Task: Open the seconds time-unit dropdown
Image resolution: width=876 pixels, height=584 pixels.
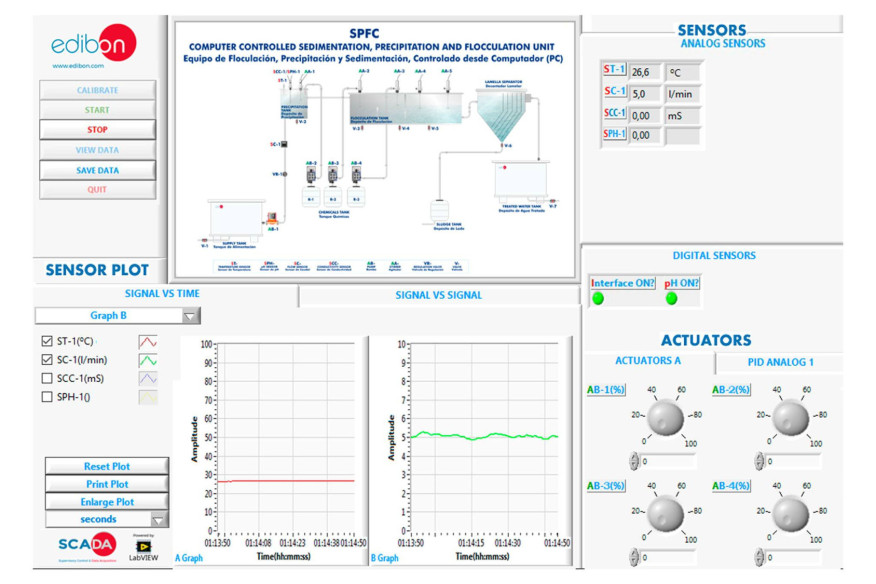Action: (x=161, y=519)
